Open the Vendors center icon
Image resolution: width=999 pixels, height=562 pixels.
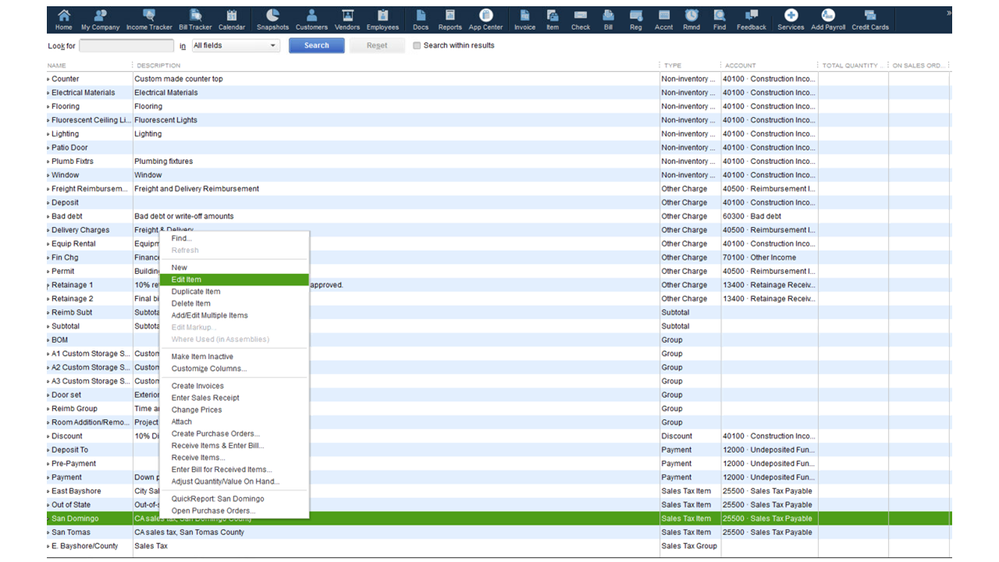click(x=347, y=20)
